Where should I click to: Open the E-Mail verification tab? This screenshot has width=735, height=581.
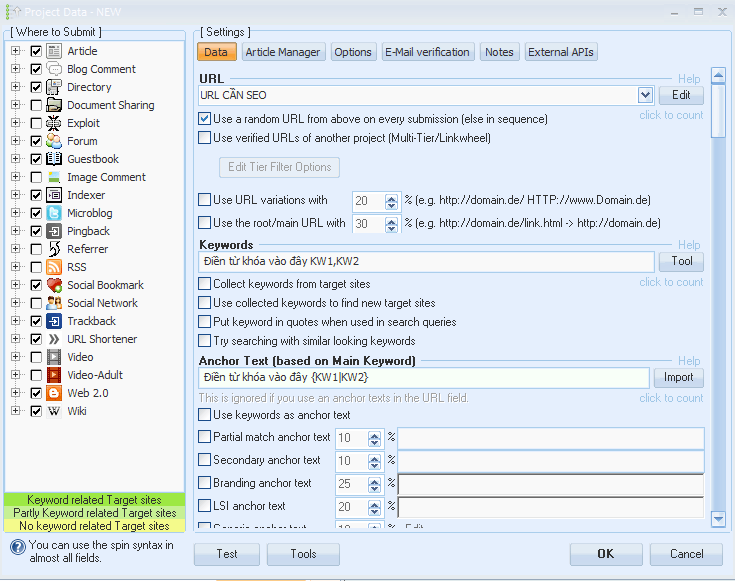pyautogui.click(x=427, y=52)
